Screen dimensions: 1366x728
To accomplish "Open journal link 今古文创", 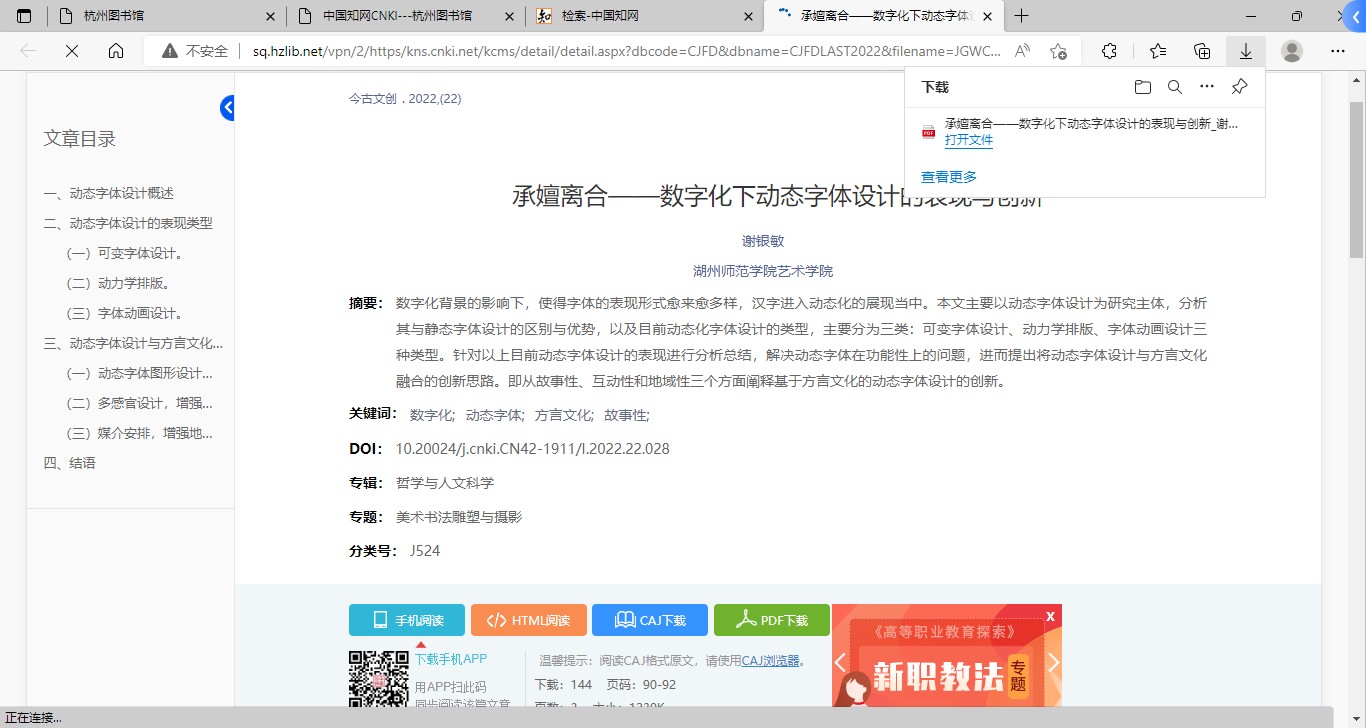I will click(373, 99).
